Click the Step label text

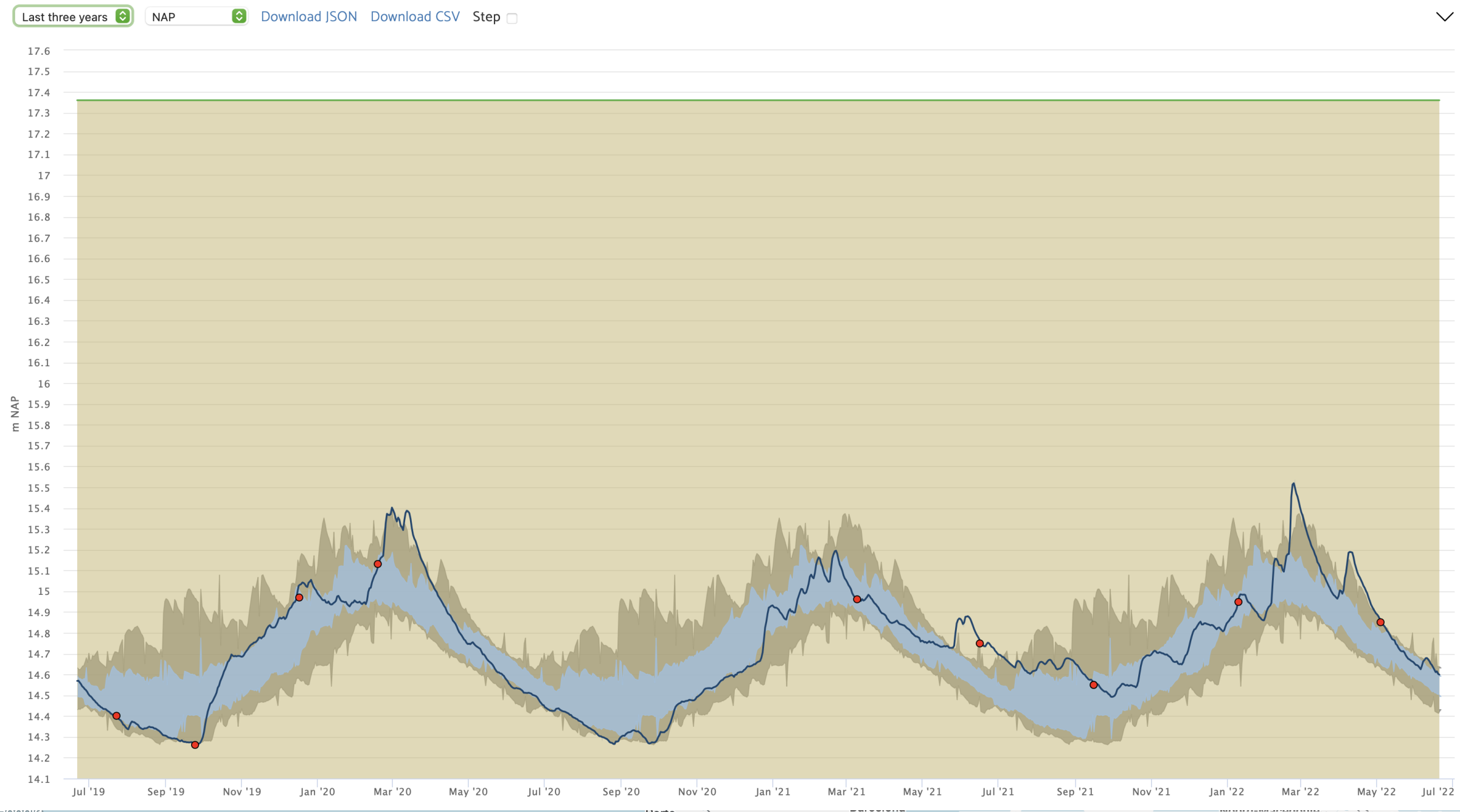click(486, 17)
